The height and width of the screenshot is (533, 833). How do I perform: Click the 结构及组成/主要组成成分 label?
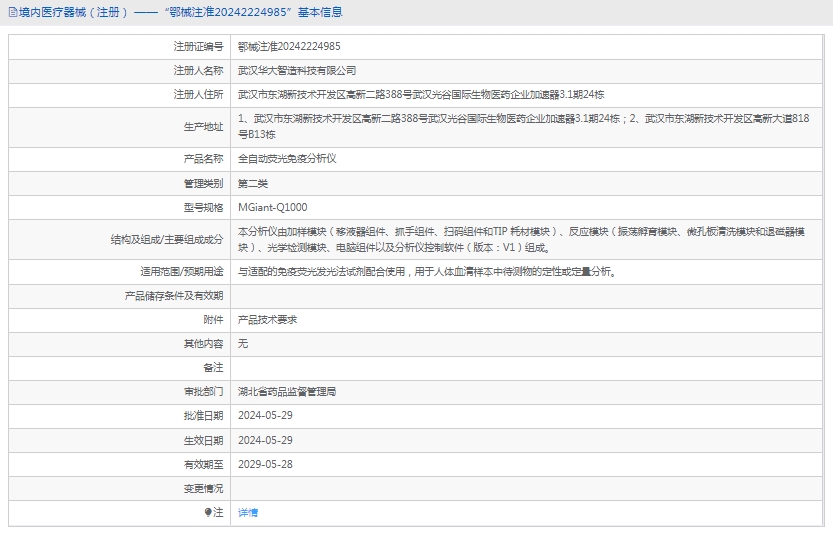(x=167, y=240)
